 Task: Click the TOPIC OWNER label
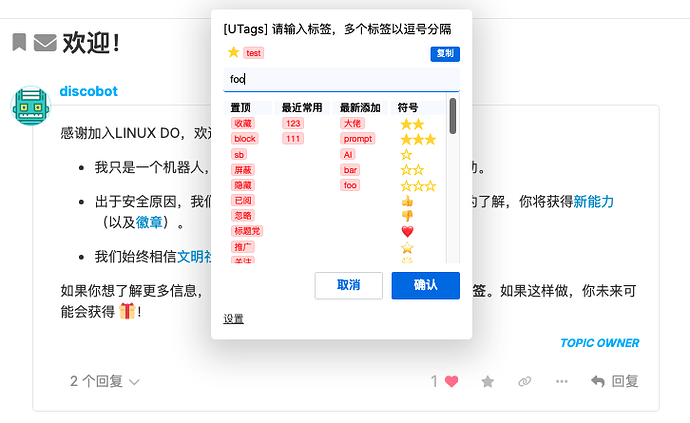[599, 343]
